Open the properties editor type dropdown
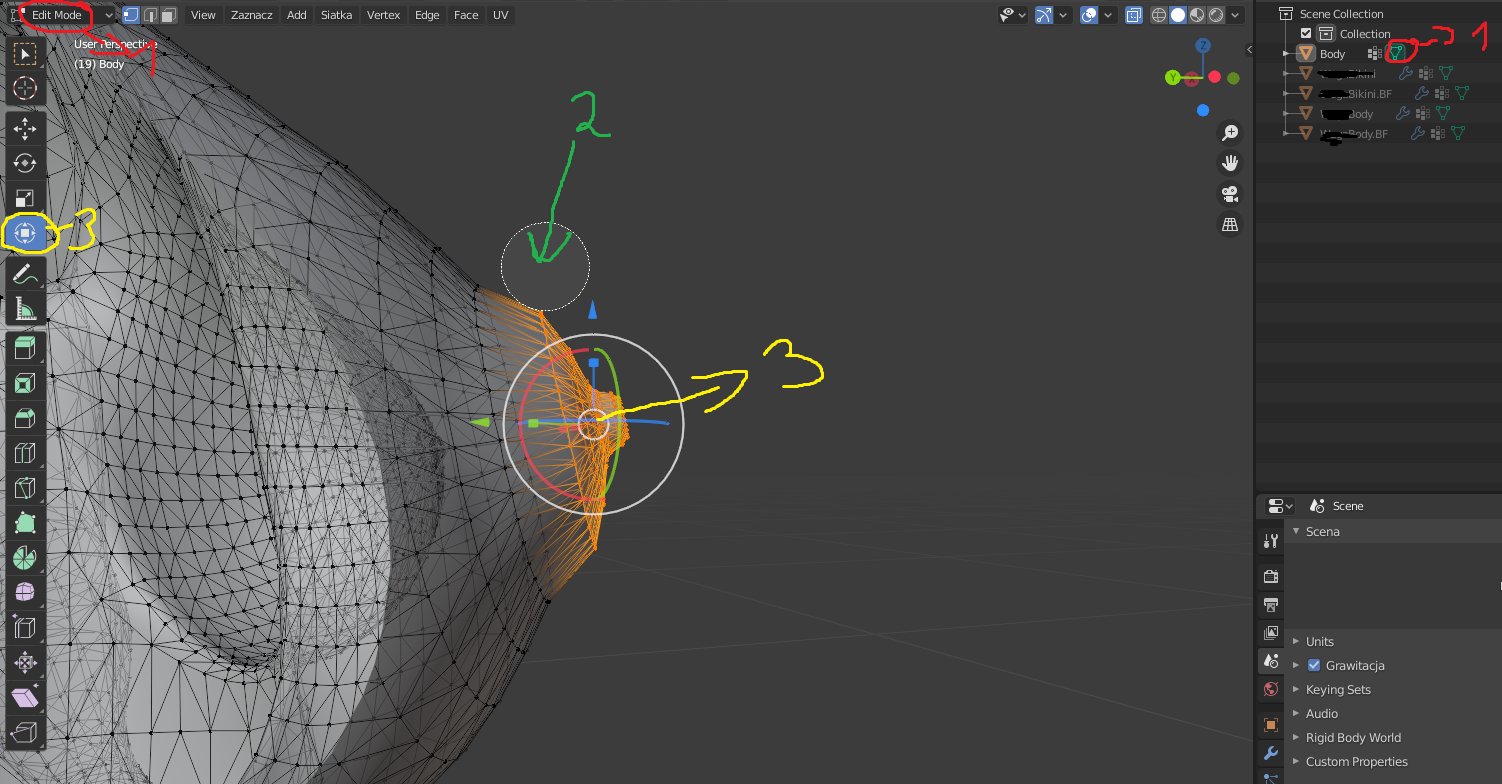The height and width of the screenshot is (784, 1502). pyautogui.click(x=1280, y=506)
